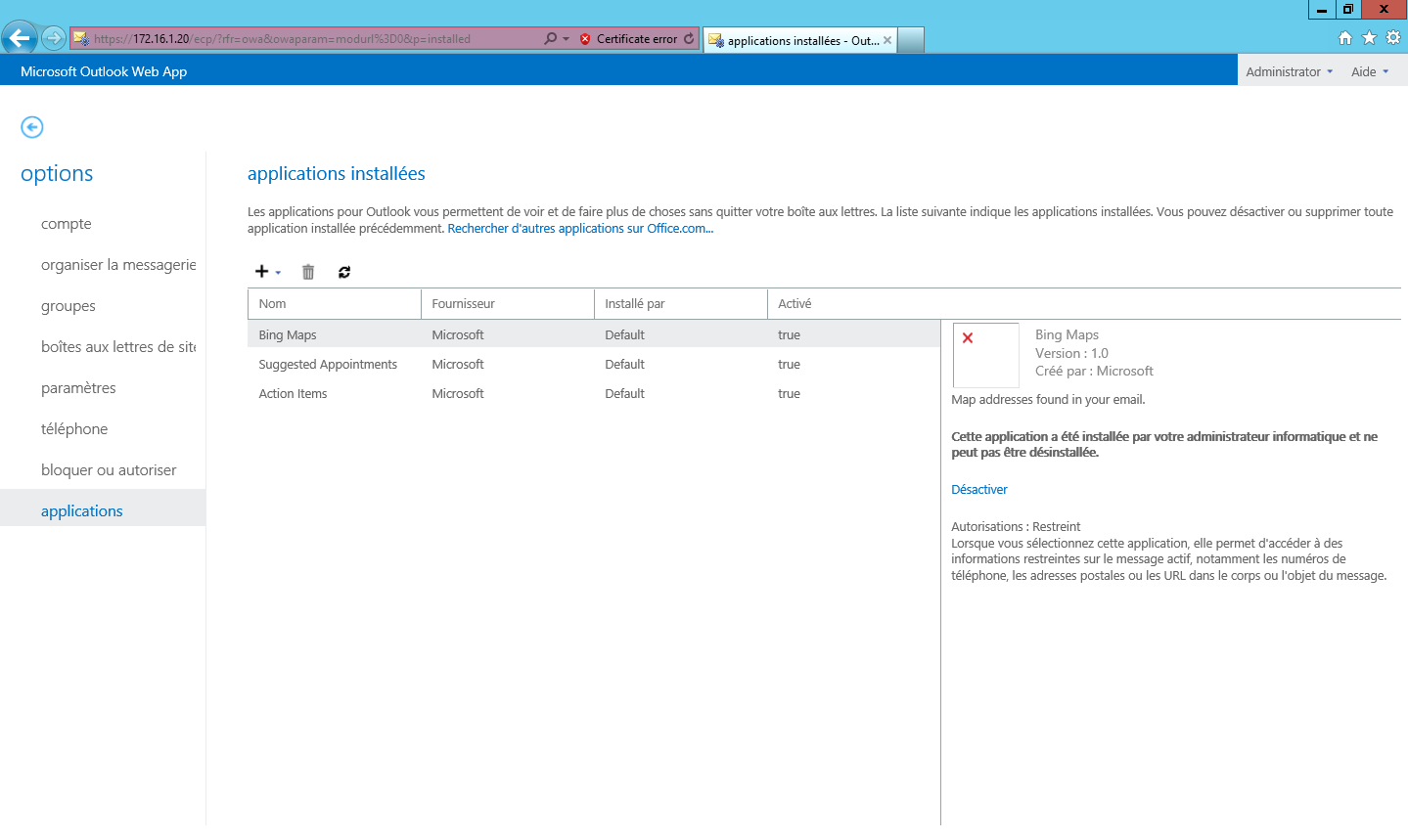The image size is (1408, 840).
Task: Select the 'Bing Maps' row
Action: 594,334
